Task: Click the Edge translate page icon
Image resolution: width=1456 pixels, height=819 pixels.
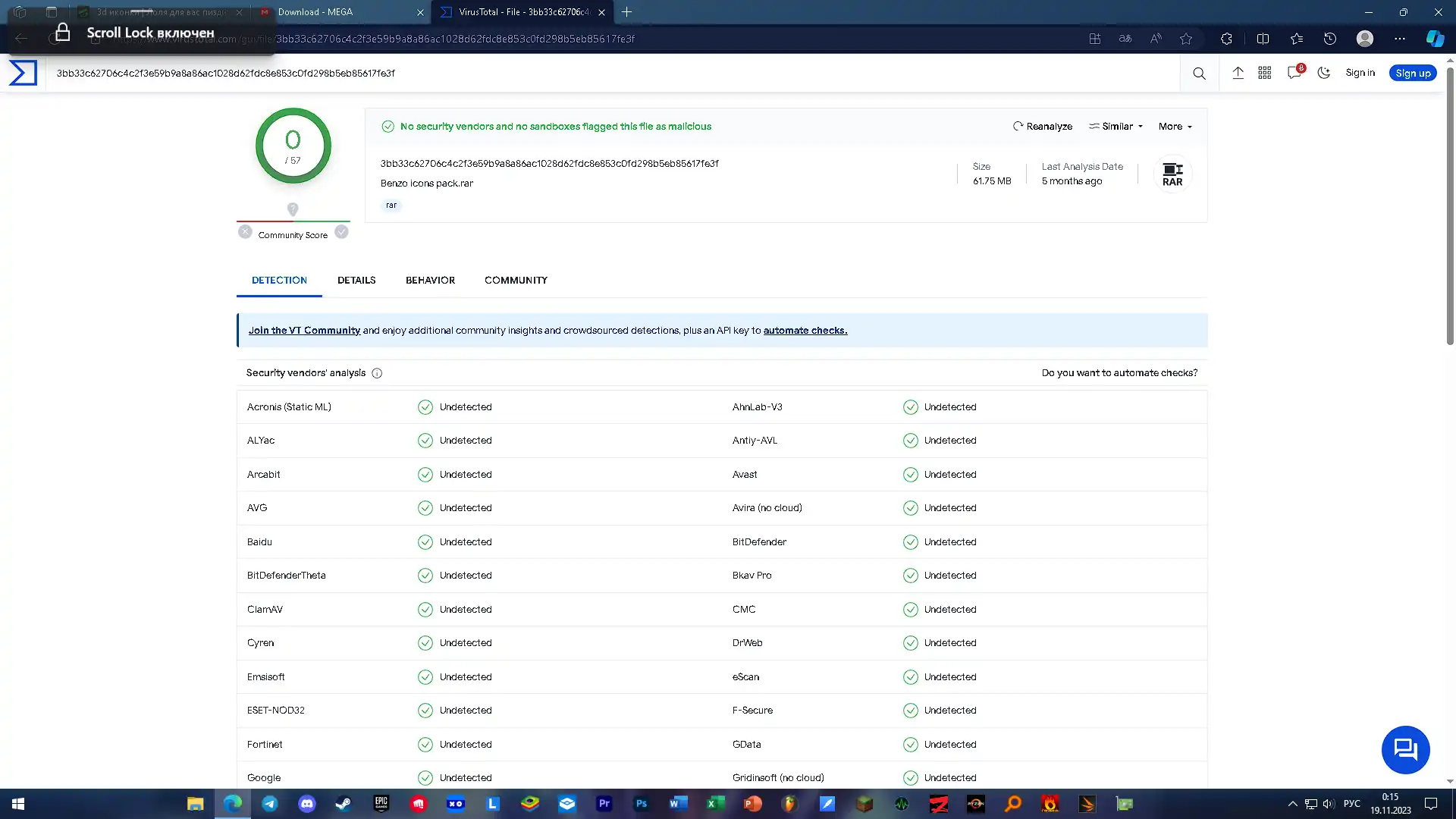Action: click(x=1125, y=39)
